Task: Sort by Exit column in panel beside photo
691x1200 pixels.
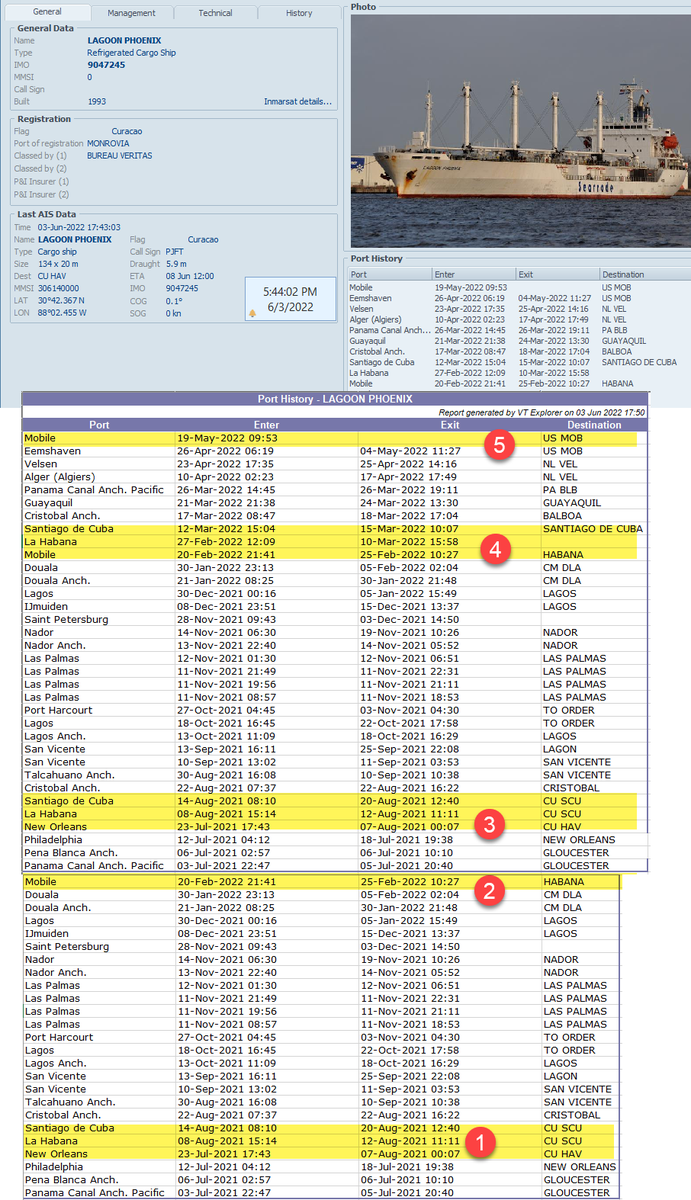Action: coord(557,274)
